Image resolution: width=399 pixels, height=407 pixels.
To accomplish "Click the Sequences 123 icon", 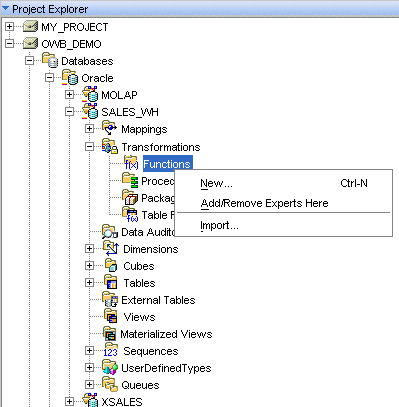I will pyautogui.click(x=111, y=350).
